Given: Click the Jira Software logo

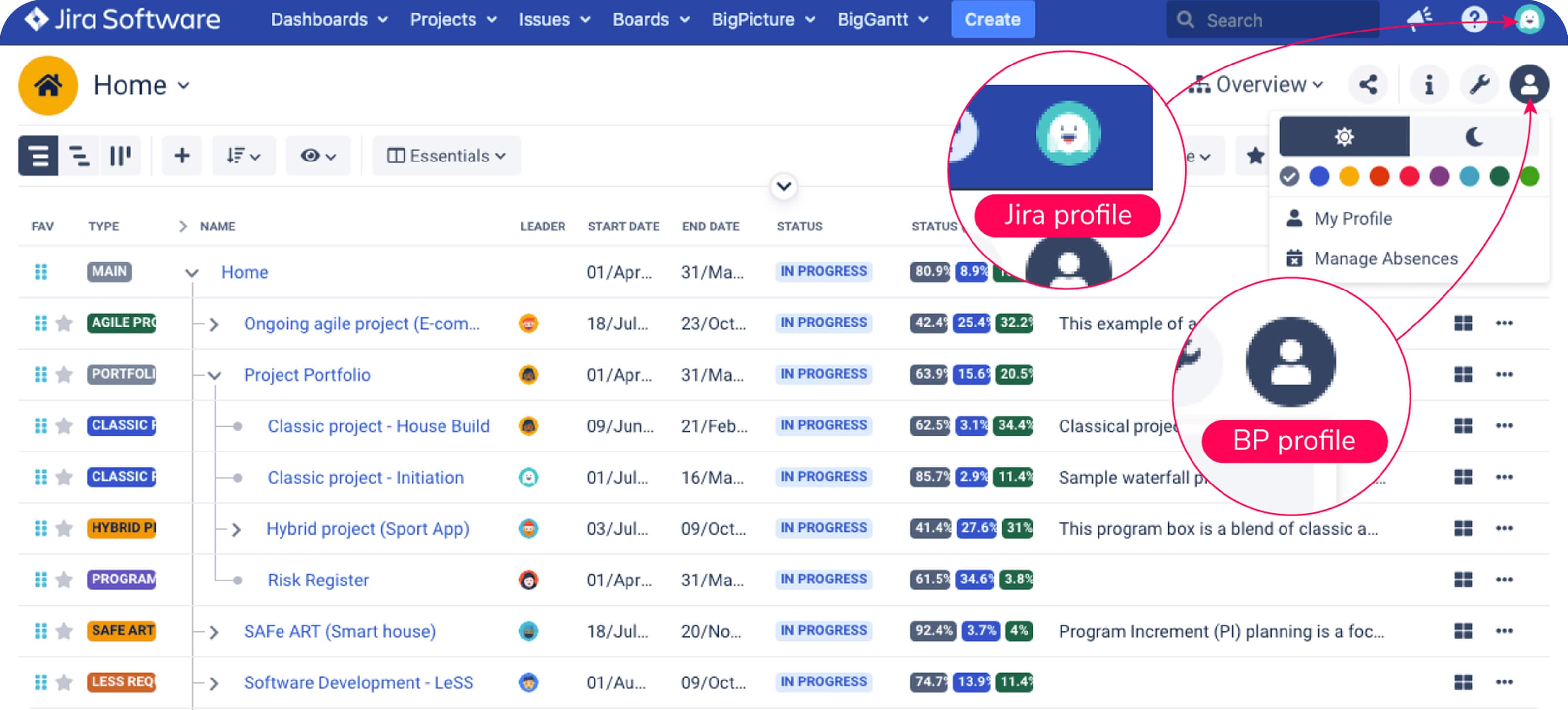Looking at the screenshot, I should click(x=122, y=20).
